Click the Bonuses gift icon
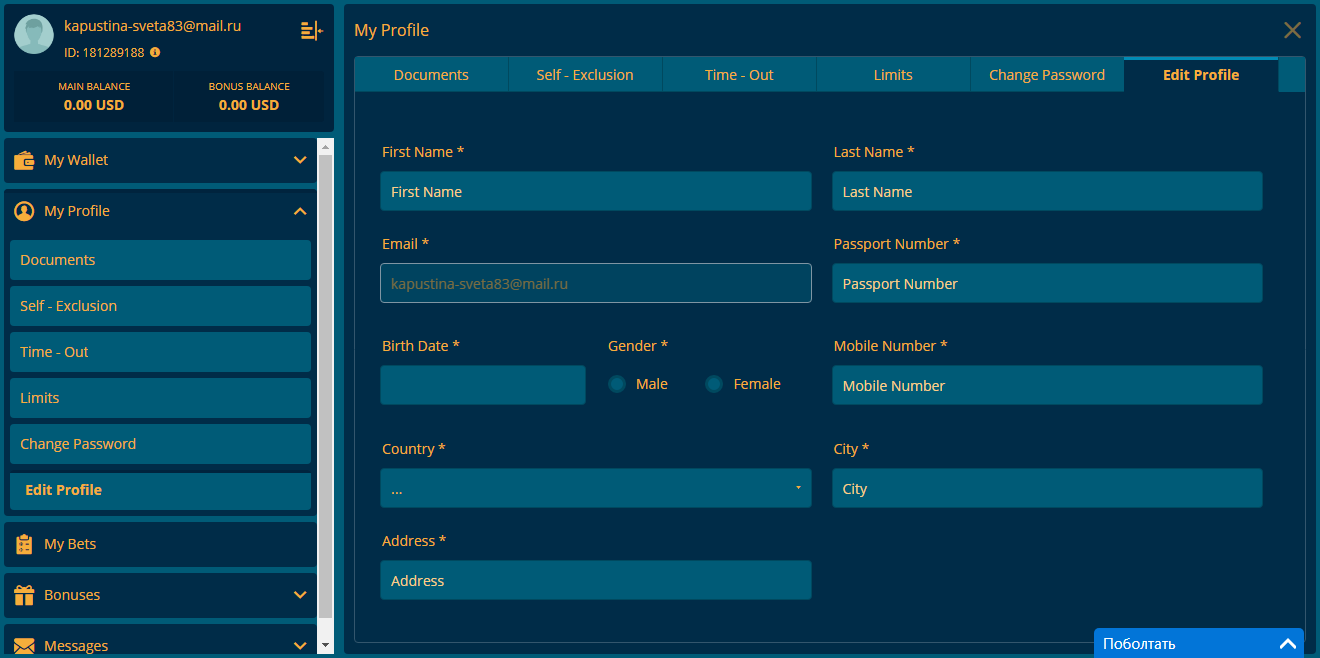 click(x=24, y=595)
